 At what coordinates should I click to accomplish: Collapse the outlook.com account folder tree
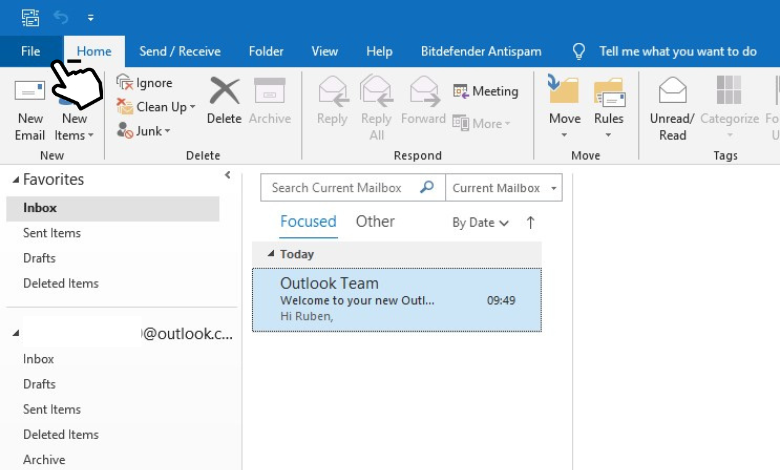(x=16, y=333)
